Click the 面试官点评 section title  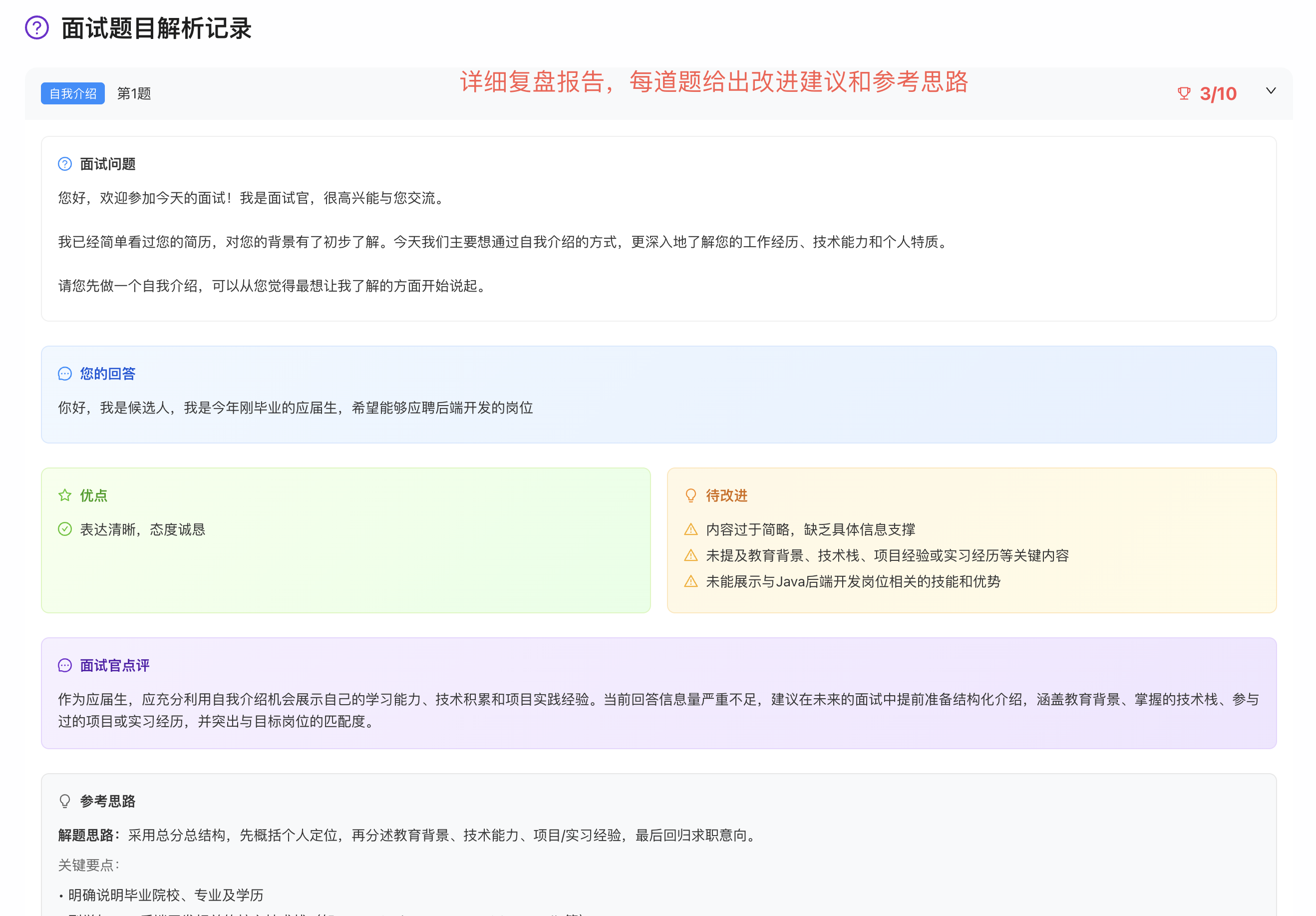(115, 665)
